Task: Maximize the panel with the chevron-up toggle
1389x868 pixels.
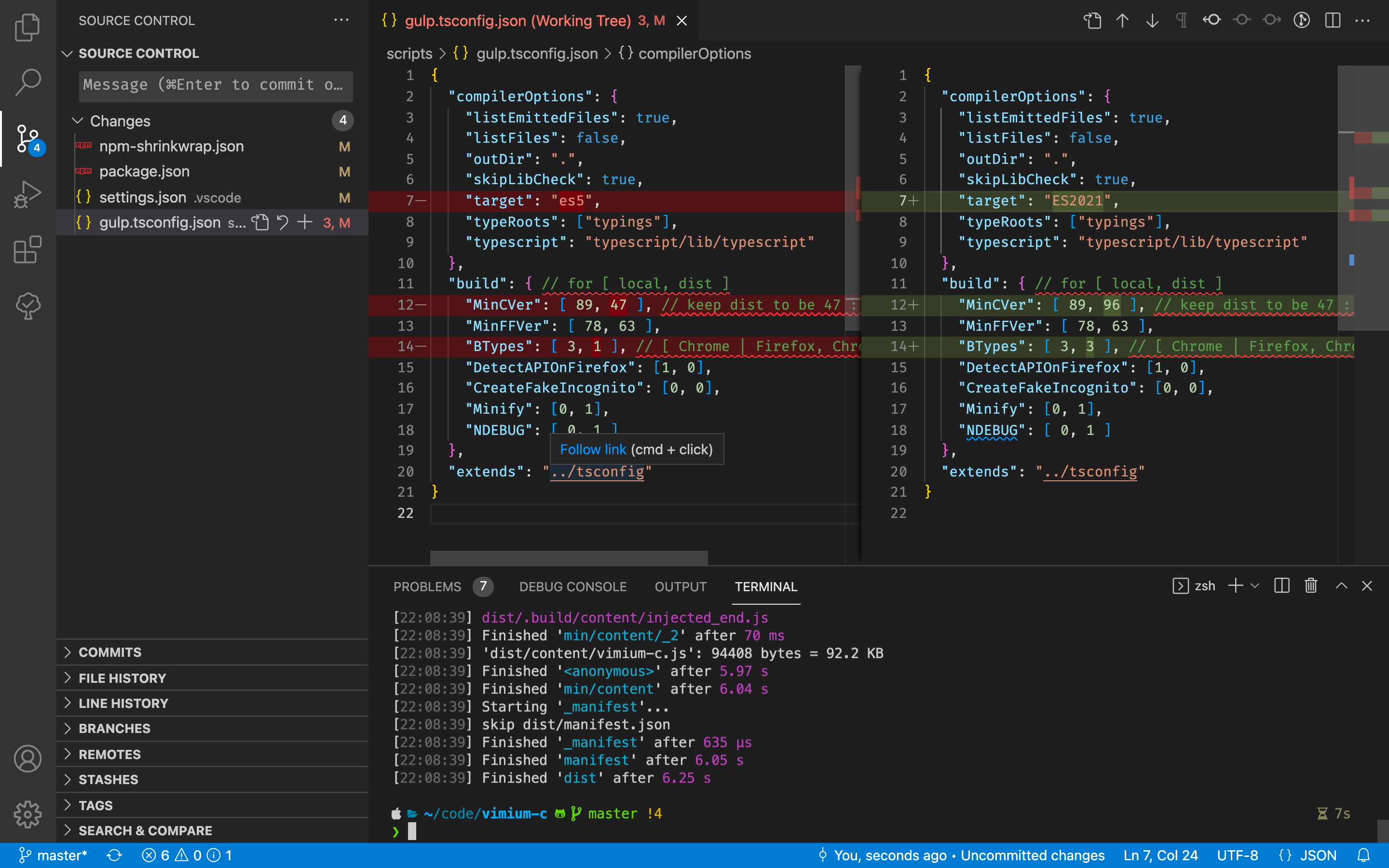Action: pyautogui.click(x=1341, y=585)
